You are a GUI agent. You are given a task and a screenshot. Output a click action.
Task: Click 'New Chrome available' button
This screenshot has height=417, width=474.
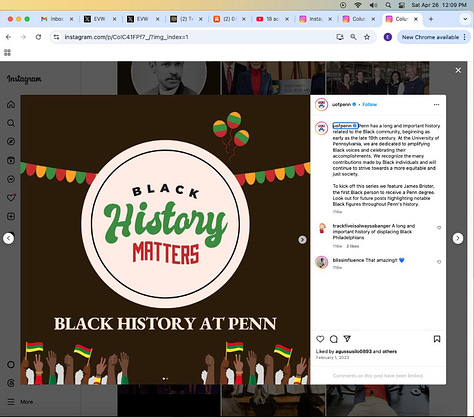pos(434,37)
